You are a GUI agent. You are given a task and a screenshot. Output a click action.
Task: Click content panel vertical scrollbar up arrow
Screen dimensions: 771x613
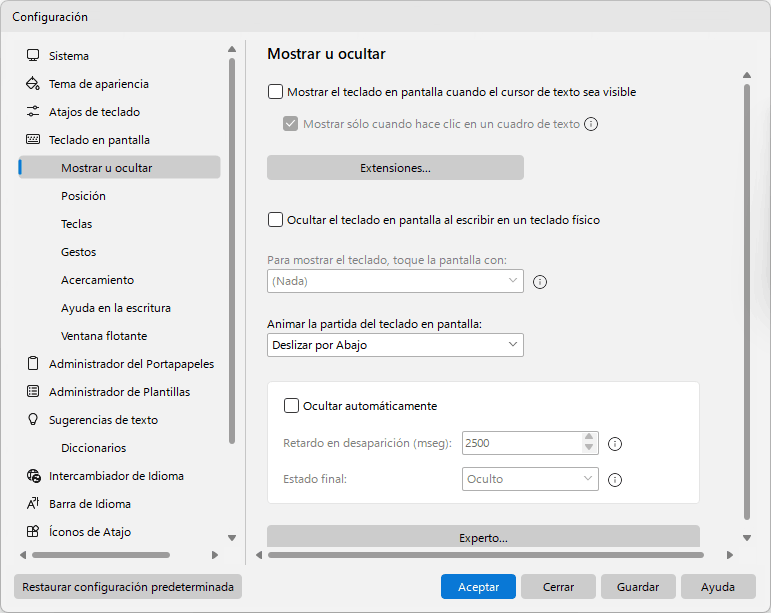point(747,75)
